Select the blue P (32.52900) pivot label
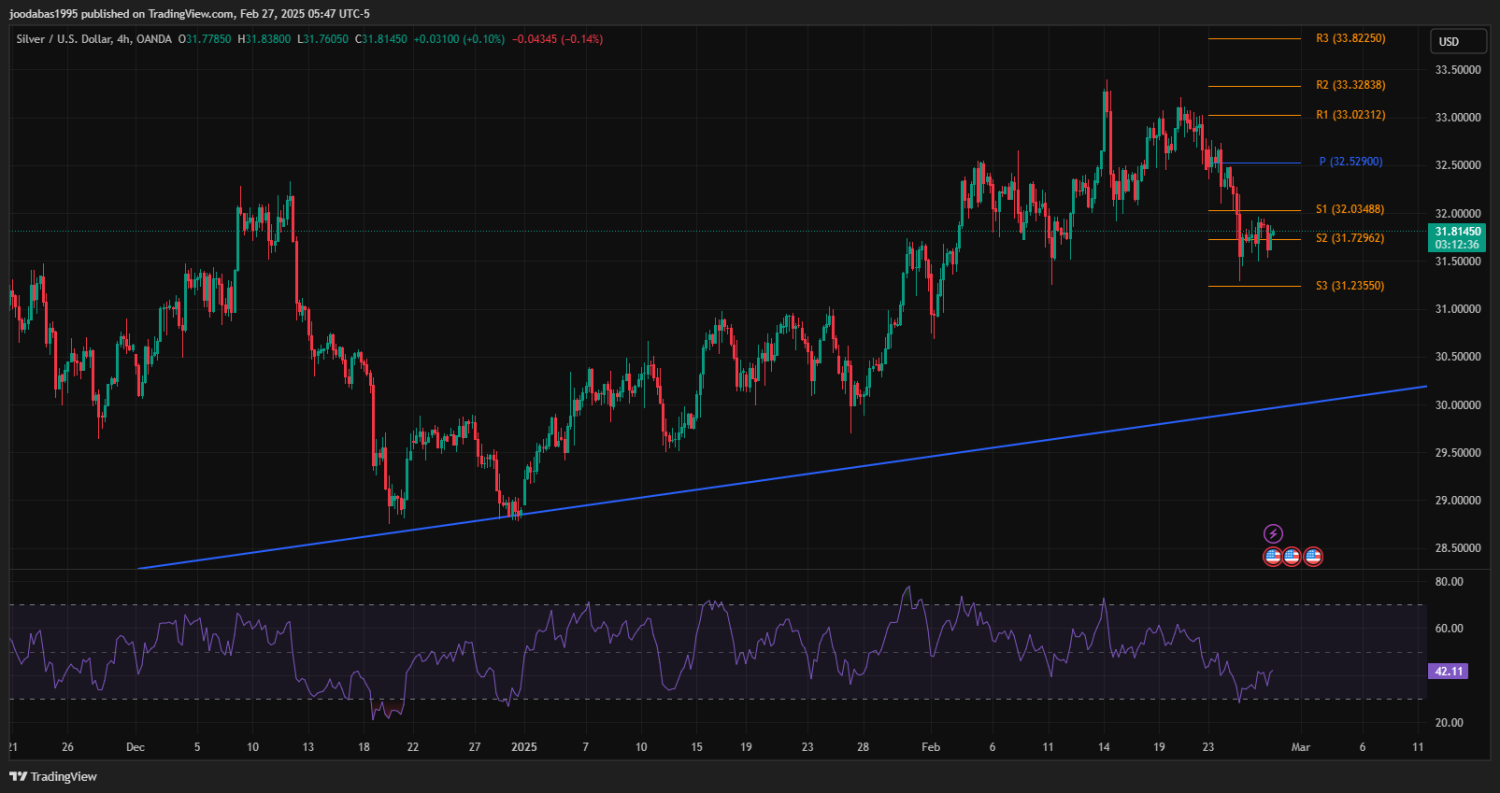The width and height of the screenshot is (1500, 793). point(1350,162)
